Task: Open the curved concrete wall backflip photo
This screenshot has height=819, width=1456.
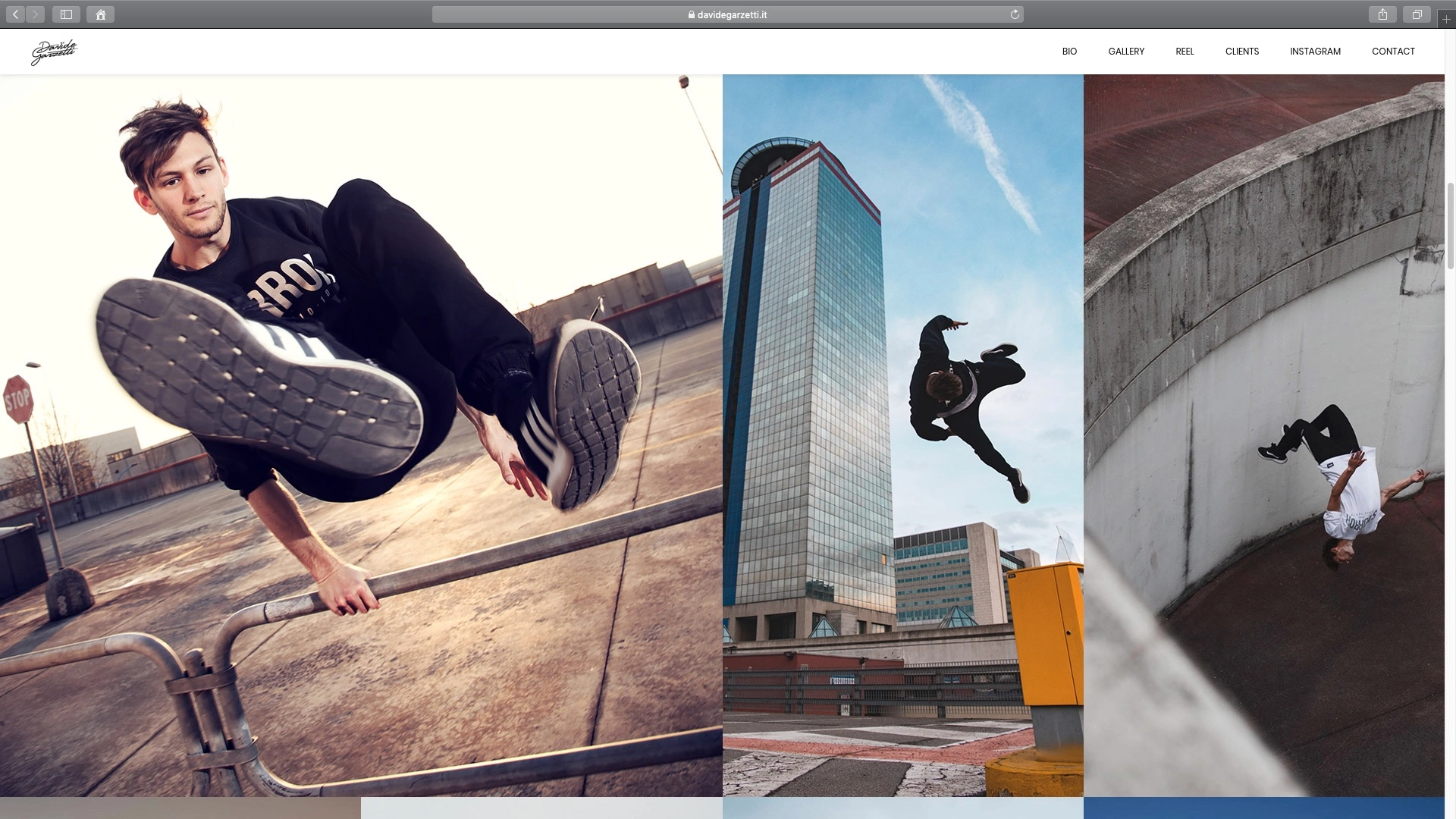Action: tap(1263, 435)
